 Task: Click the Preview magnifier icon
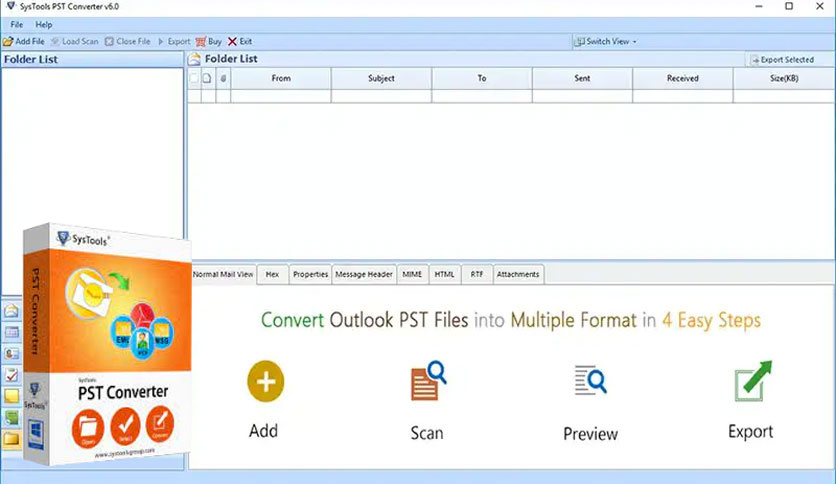590,380
